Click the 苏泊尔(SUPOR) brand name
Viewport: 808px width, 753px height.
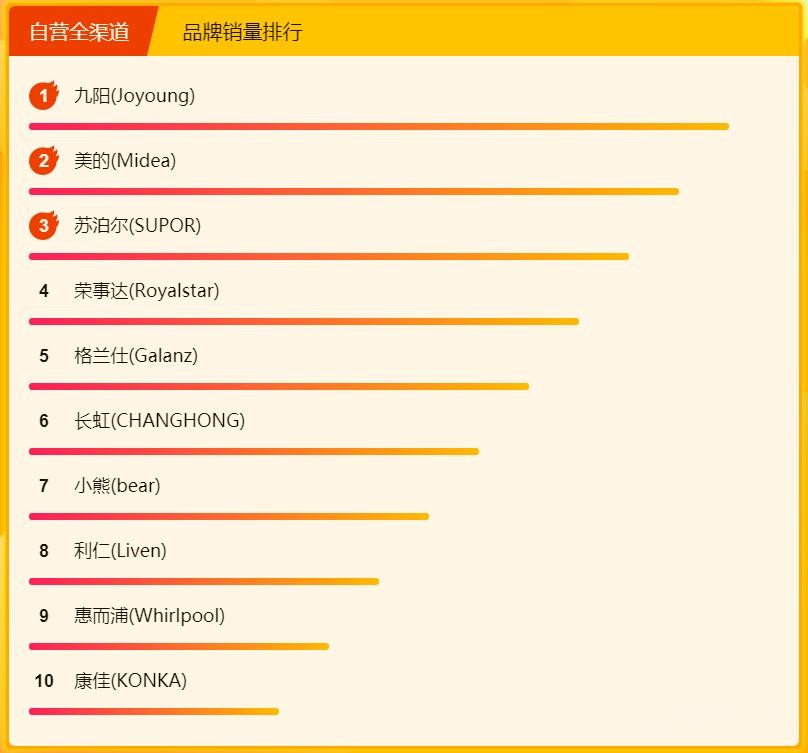137,226
